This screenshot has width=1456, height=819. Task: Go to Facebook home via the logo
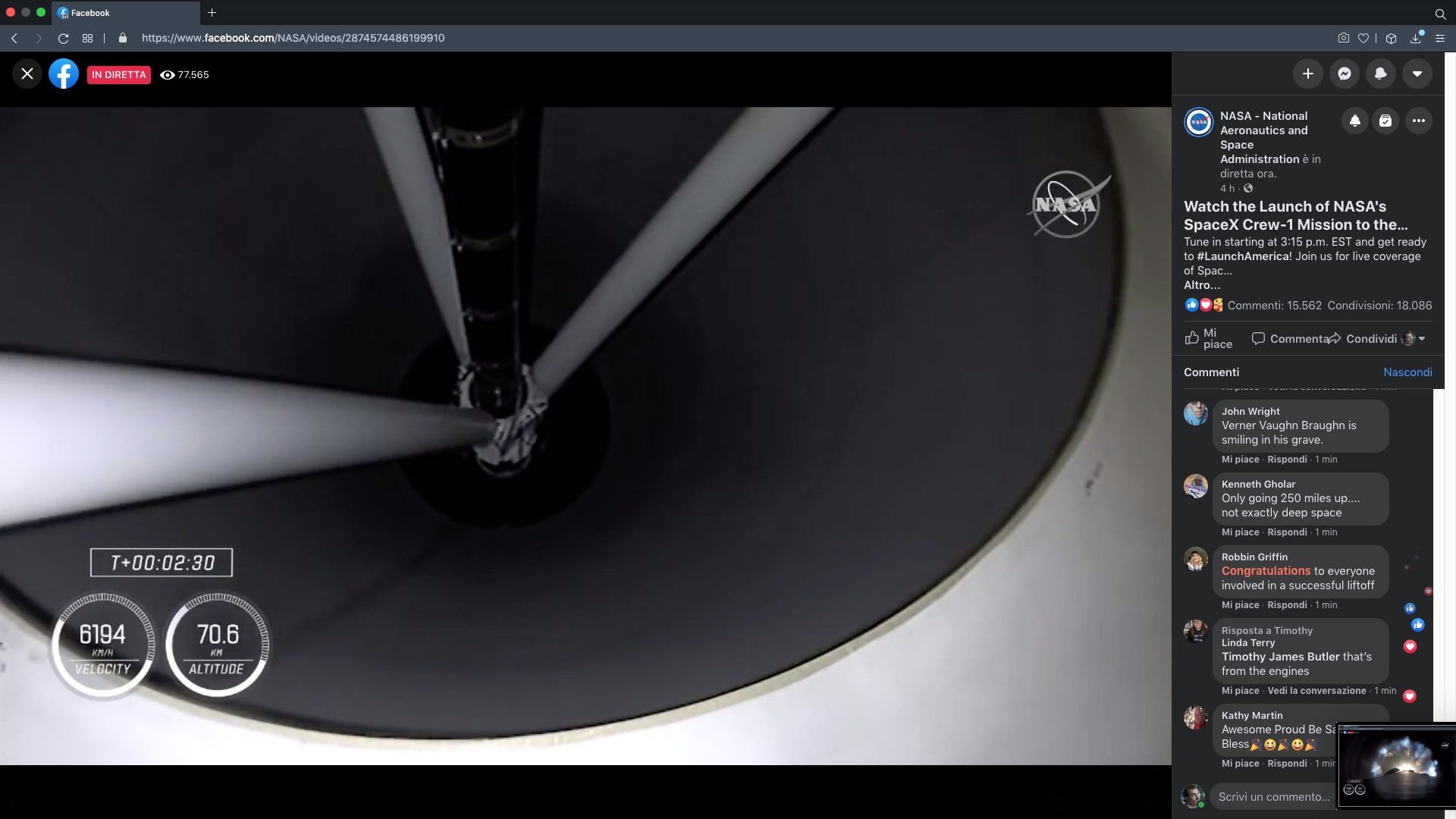(64, 74)
